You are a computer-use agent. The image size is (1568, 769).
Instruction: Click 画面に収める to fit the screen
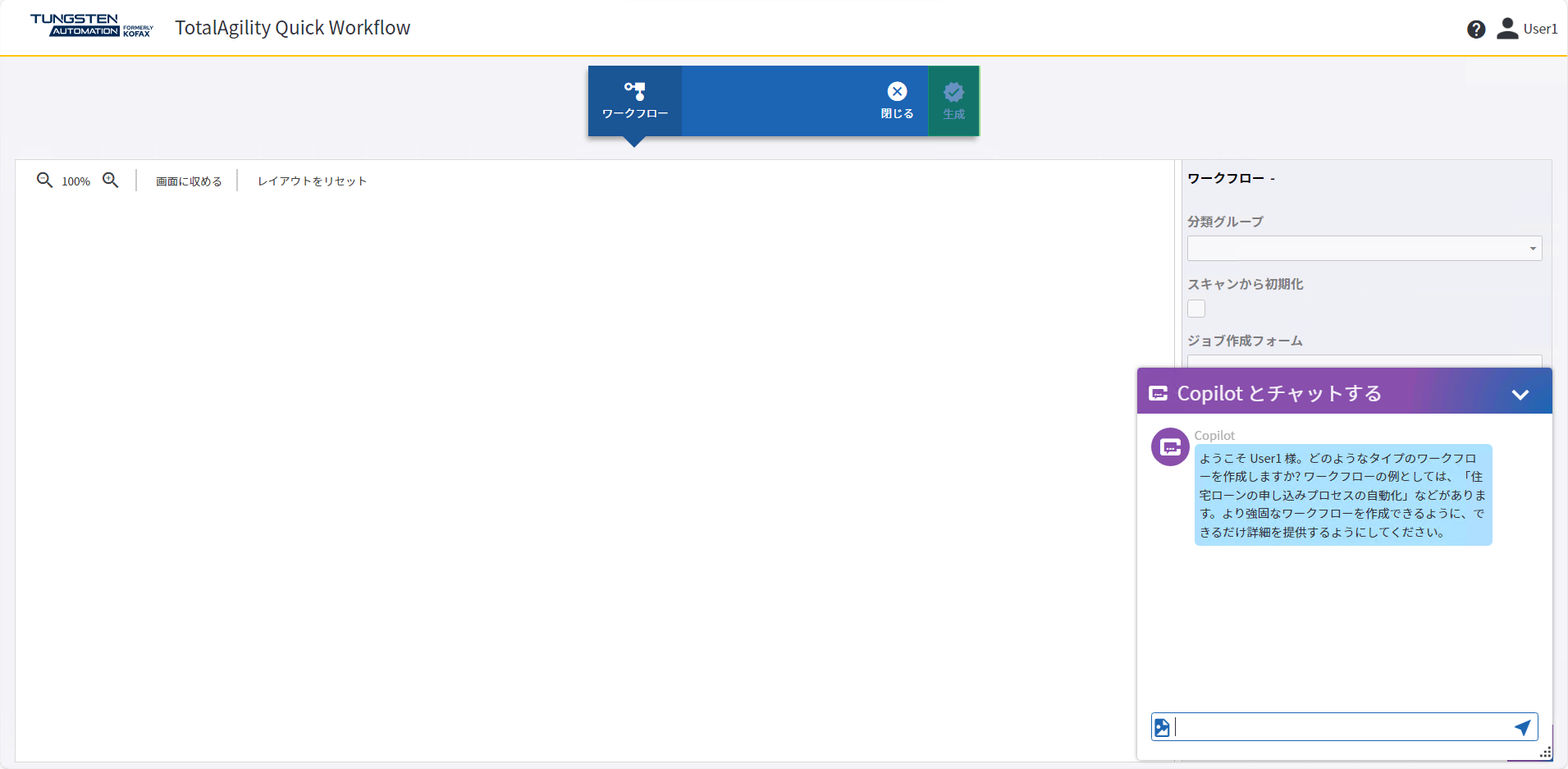188,181
